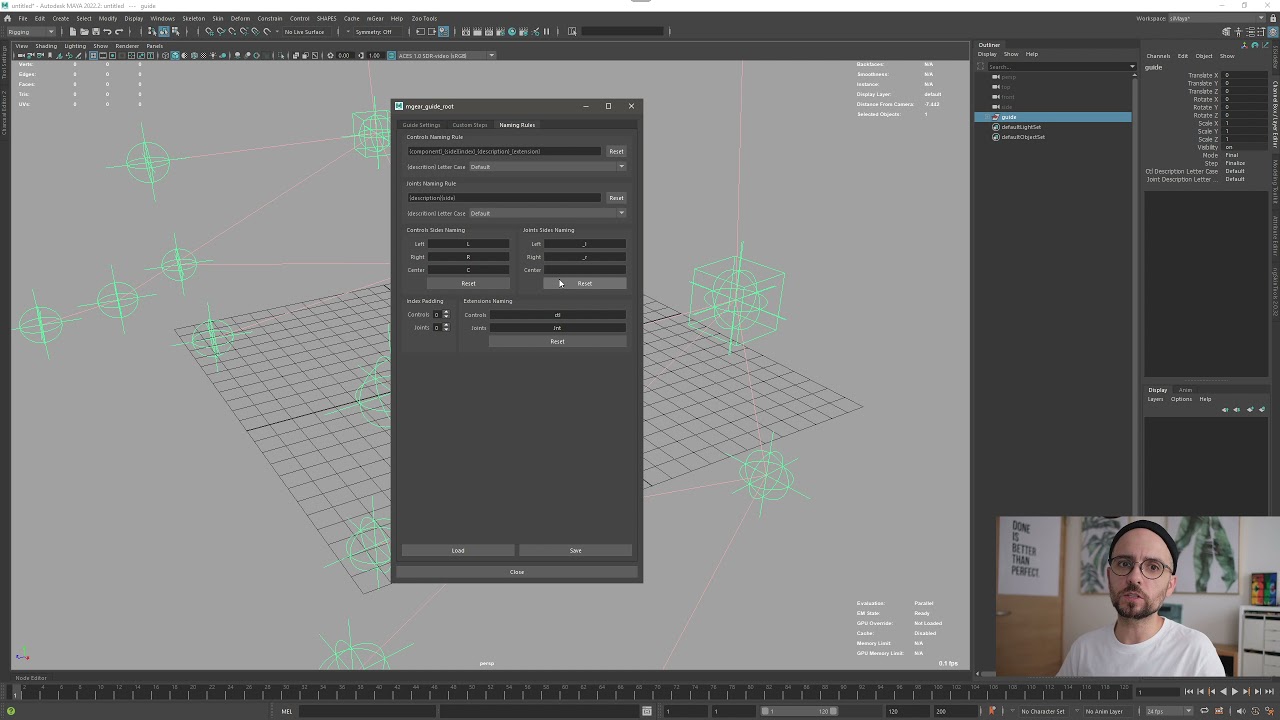Open Joints description Letter Case dropdown
Image resolution: width=1280 pixels, height=720 pixels.
pos(547,213)
